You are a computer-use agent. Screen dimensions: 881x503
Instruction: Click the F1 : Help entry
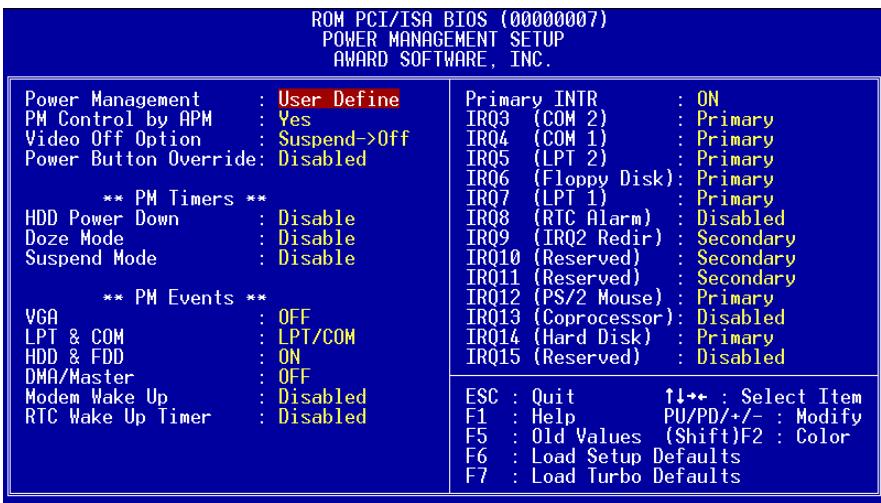pyautogui.click(x=520, y=416)
